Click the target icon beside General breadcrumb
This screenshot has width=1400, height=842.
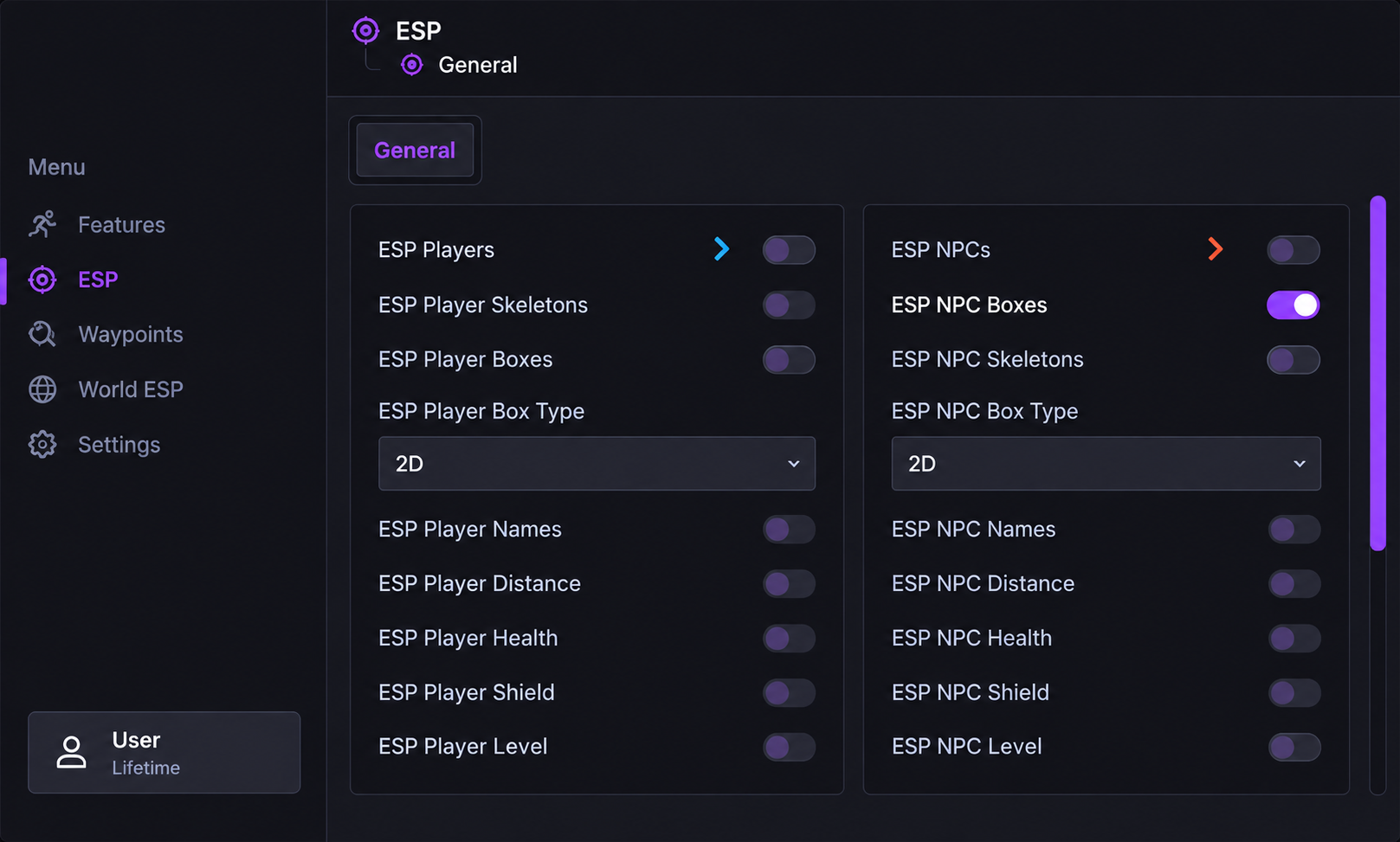tap(412, 65)
